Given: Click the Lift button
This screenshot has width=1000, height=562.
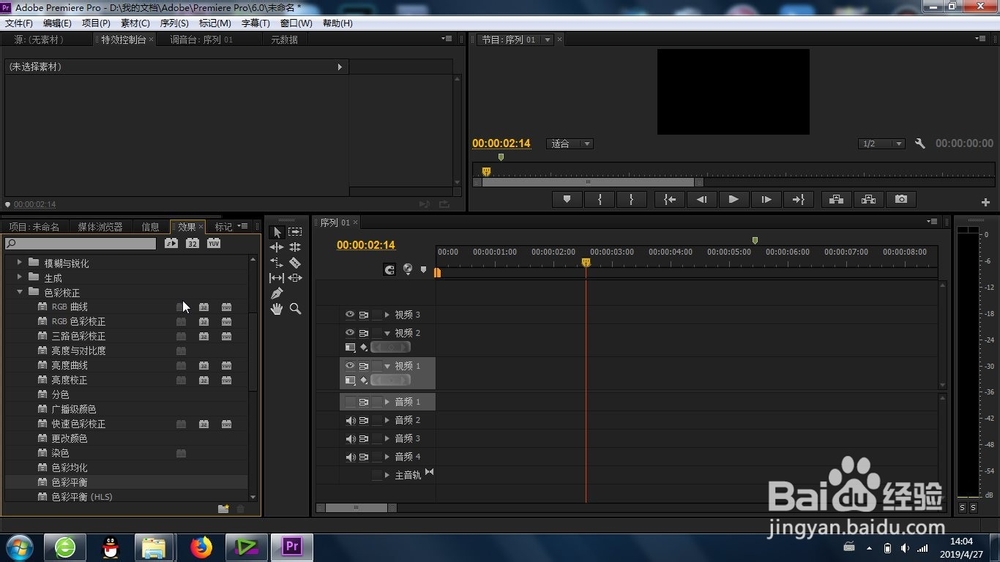Looking at the screenshot, I should 836,200.
